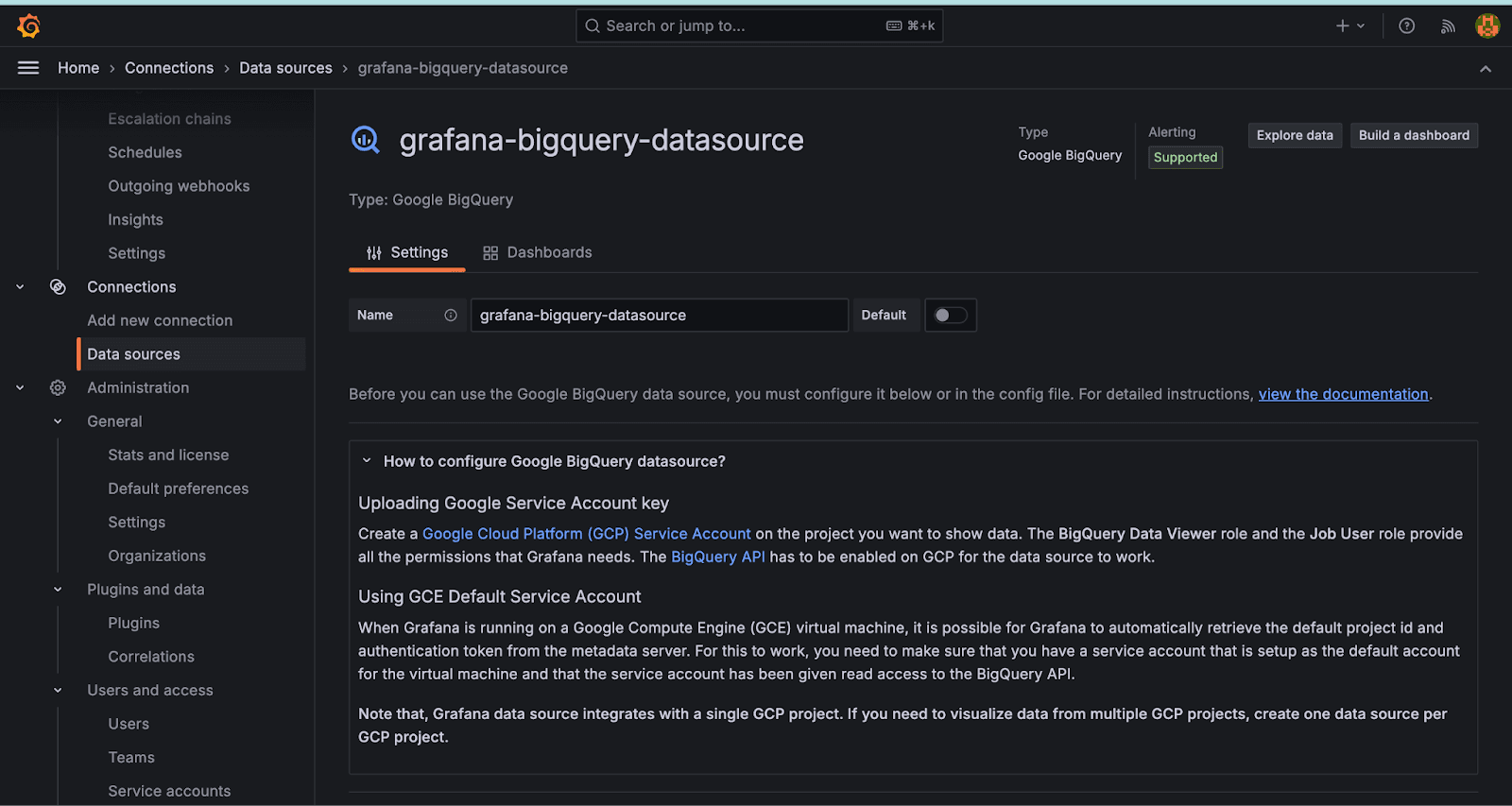Click the Settings tab sliders icon
This screenshot has height=806, width=1512.
pos(374,253)
